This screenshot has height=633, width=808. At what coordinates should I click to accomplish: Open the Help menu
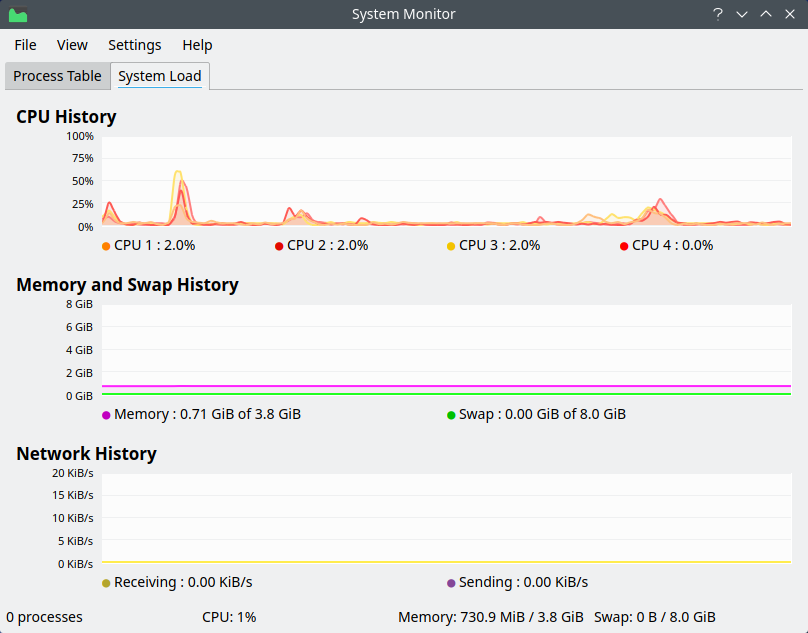tap(197, 45)
